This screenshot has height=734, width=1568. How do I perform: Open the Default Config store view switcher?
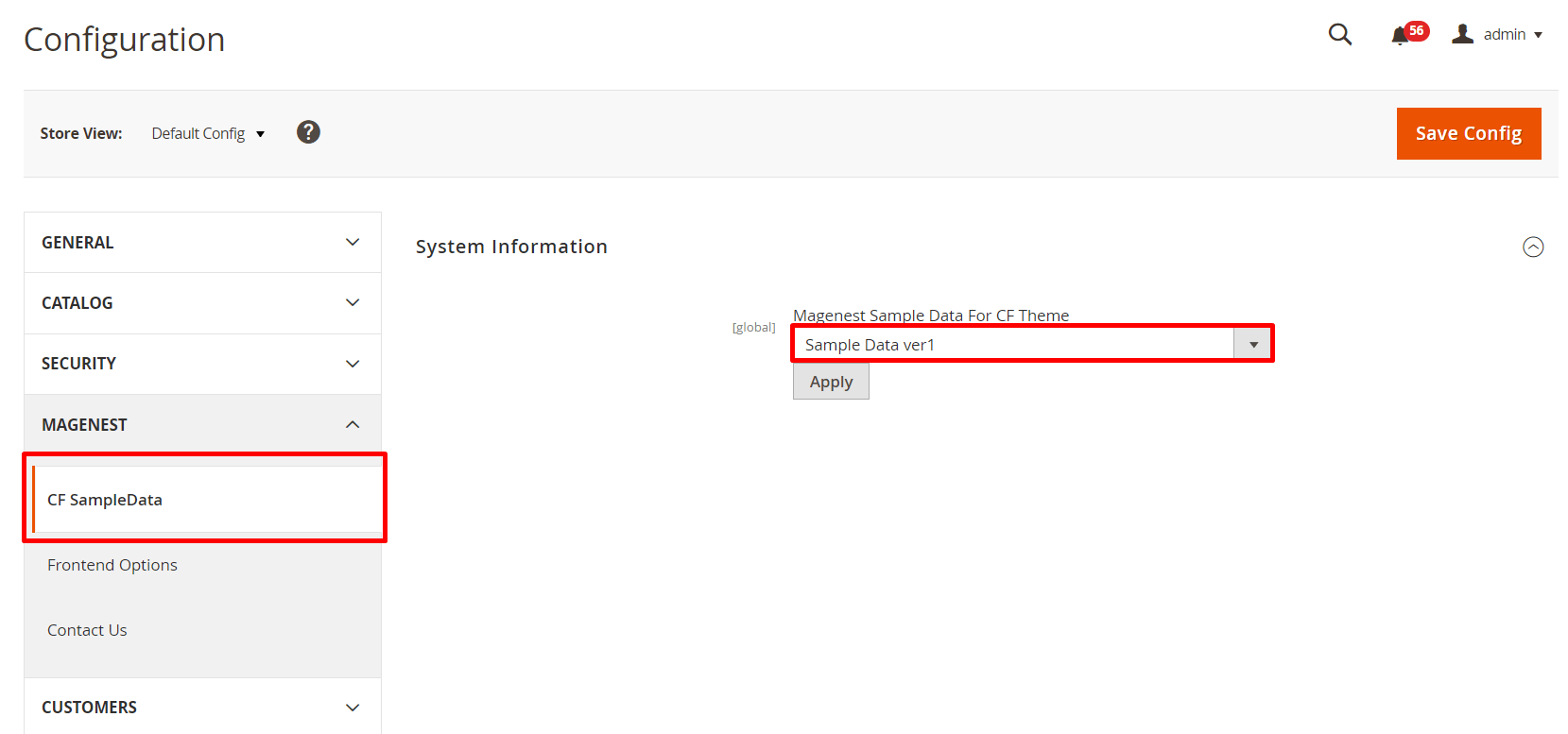point(208,133)
